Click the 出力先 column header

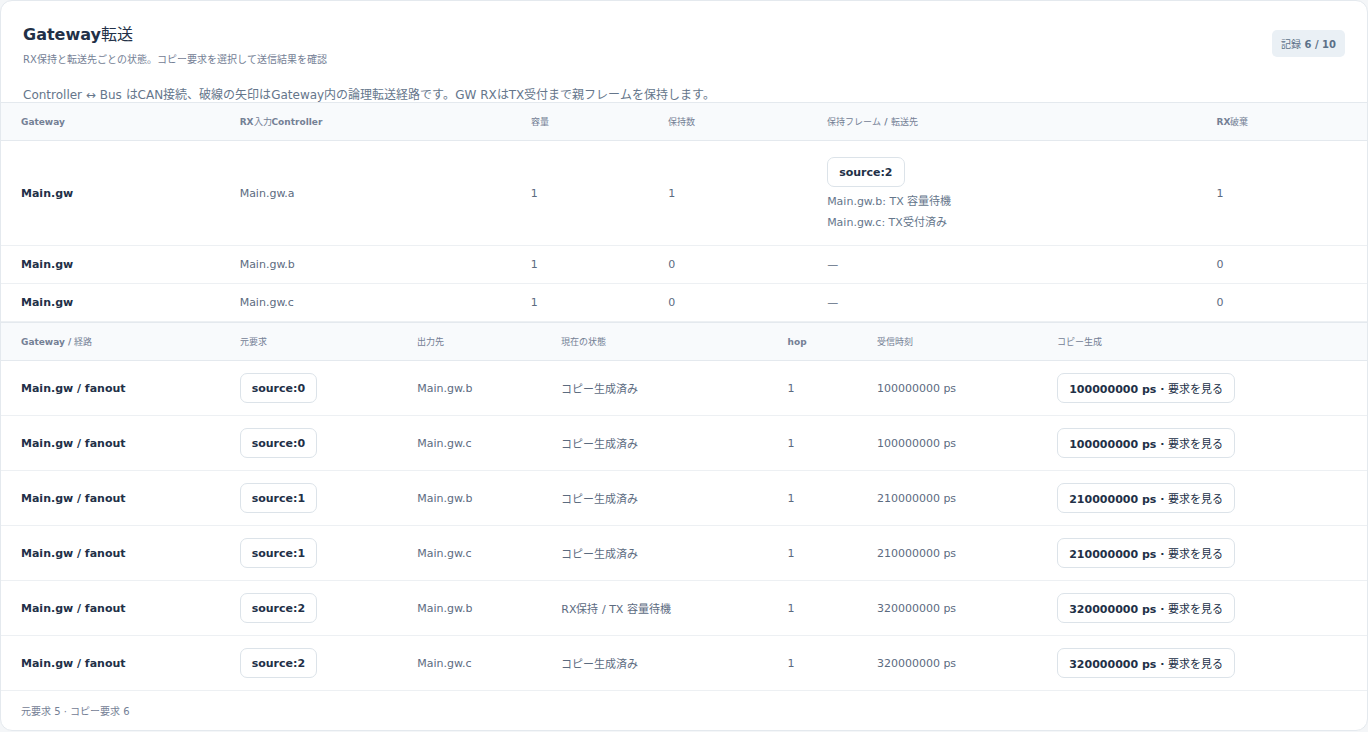(x=431, y=342)
